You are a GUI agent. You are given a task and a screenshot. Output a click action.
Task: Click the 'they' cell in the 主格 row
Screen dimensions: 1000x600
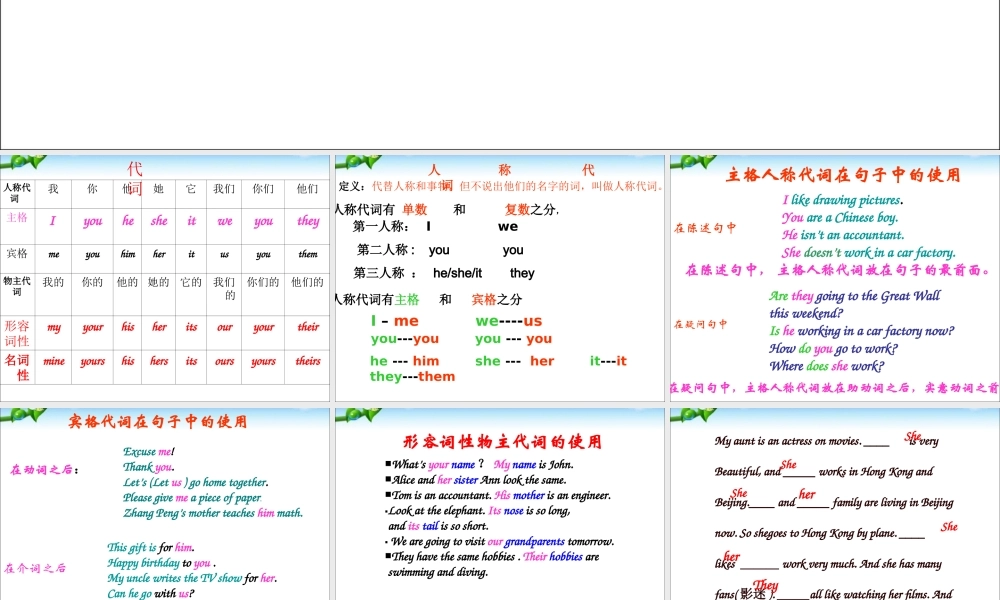pos(307,221)
